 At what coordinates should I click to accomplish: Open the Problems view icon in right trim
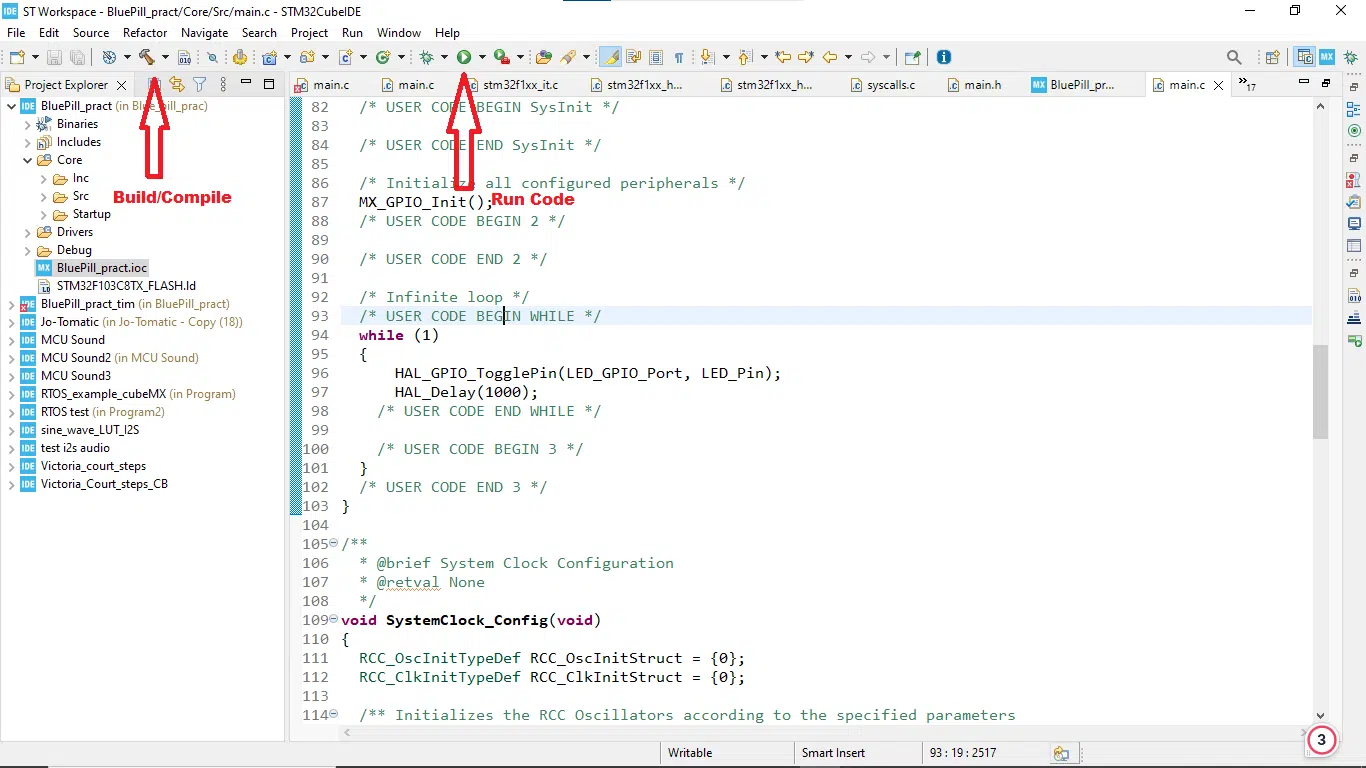pyautogui.click(x=1354, y=180)
